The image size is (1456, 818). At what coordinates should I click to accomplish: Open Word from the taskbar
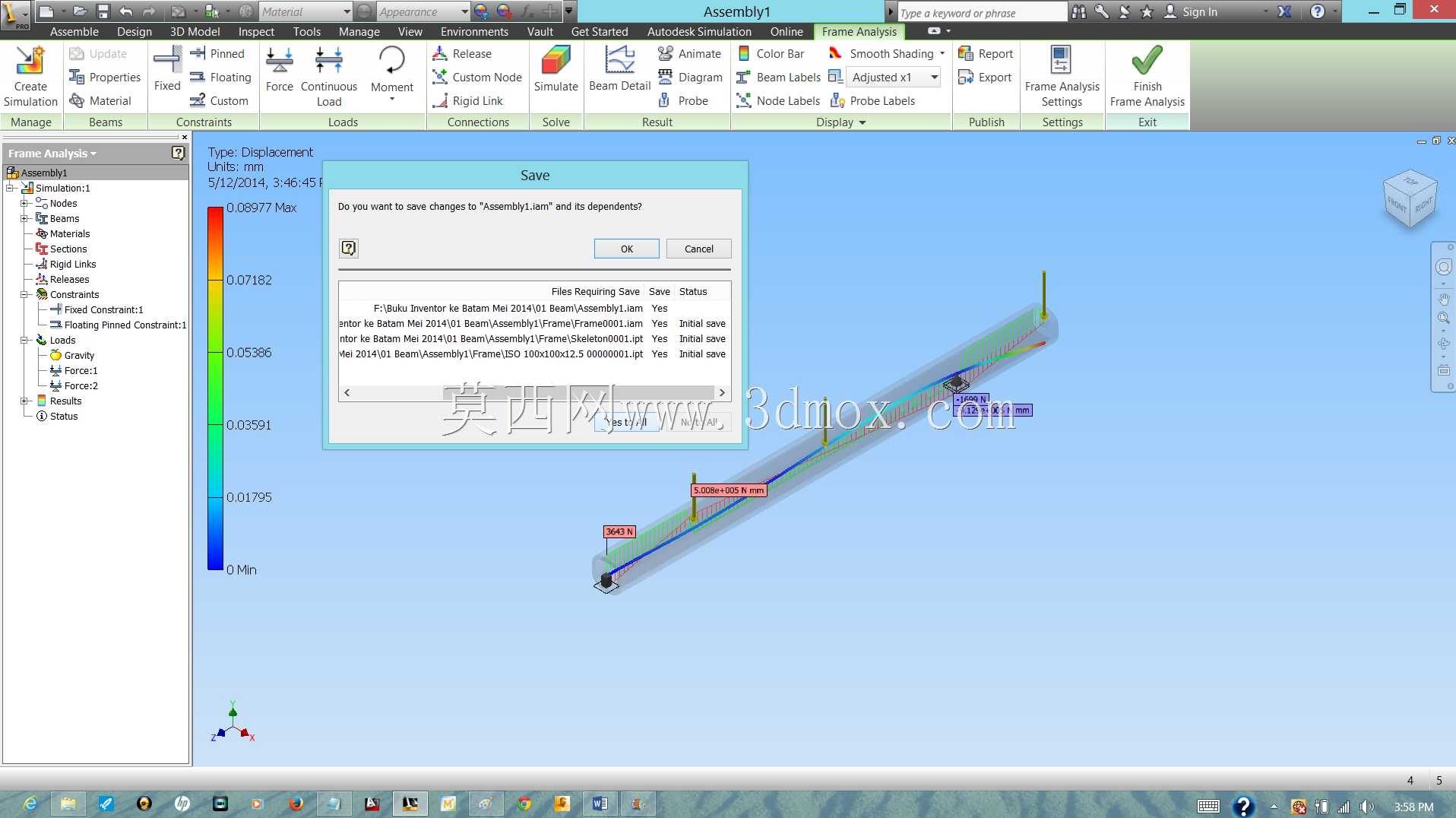click(x=600, y=804)
